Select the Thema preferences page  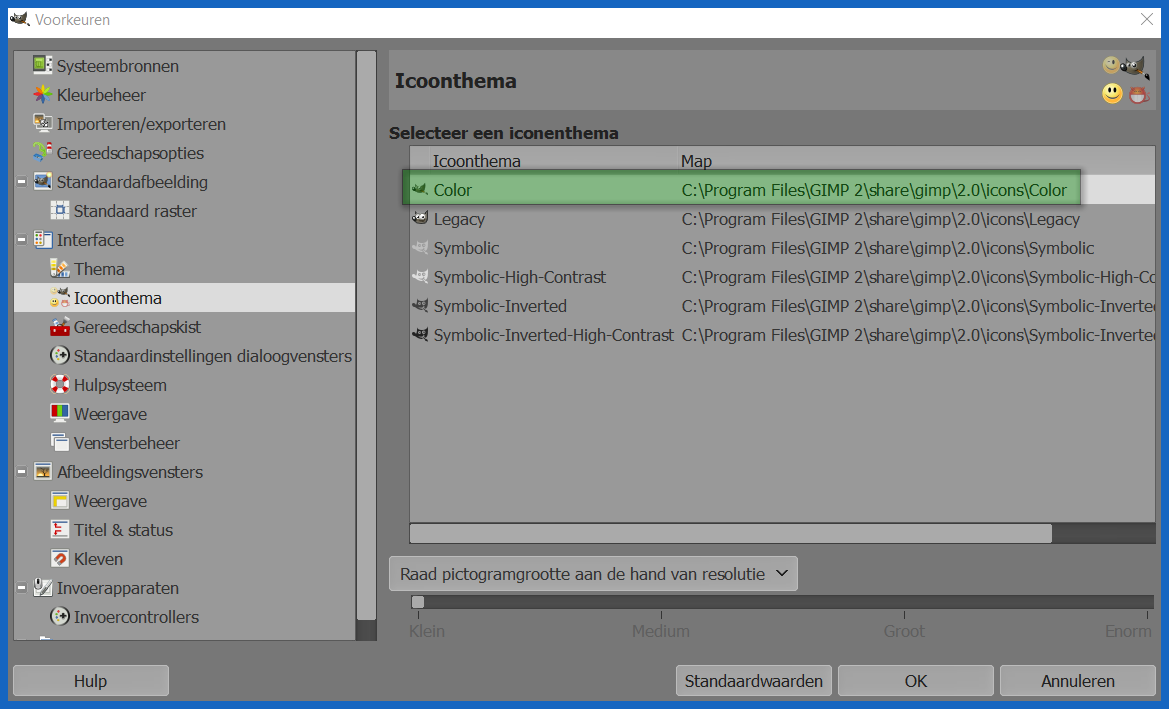(x=99, y=269)
